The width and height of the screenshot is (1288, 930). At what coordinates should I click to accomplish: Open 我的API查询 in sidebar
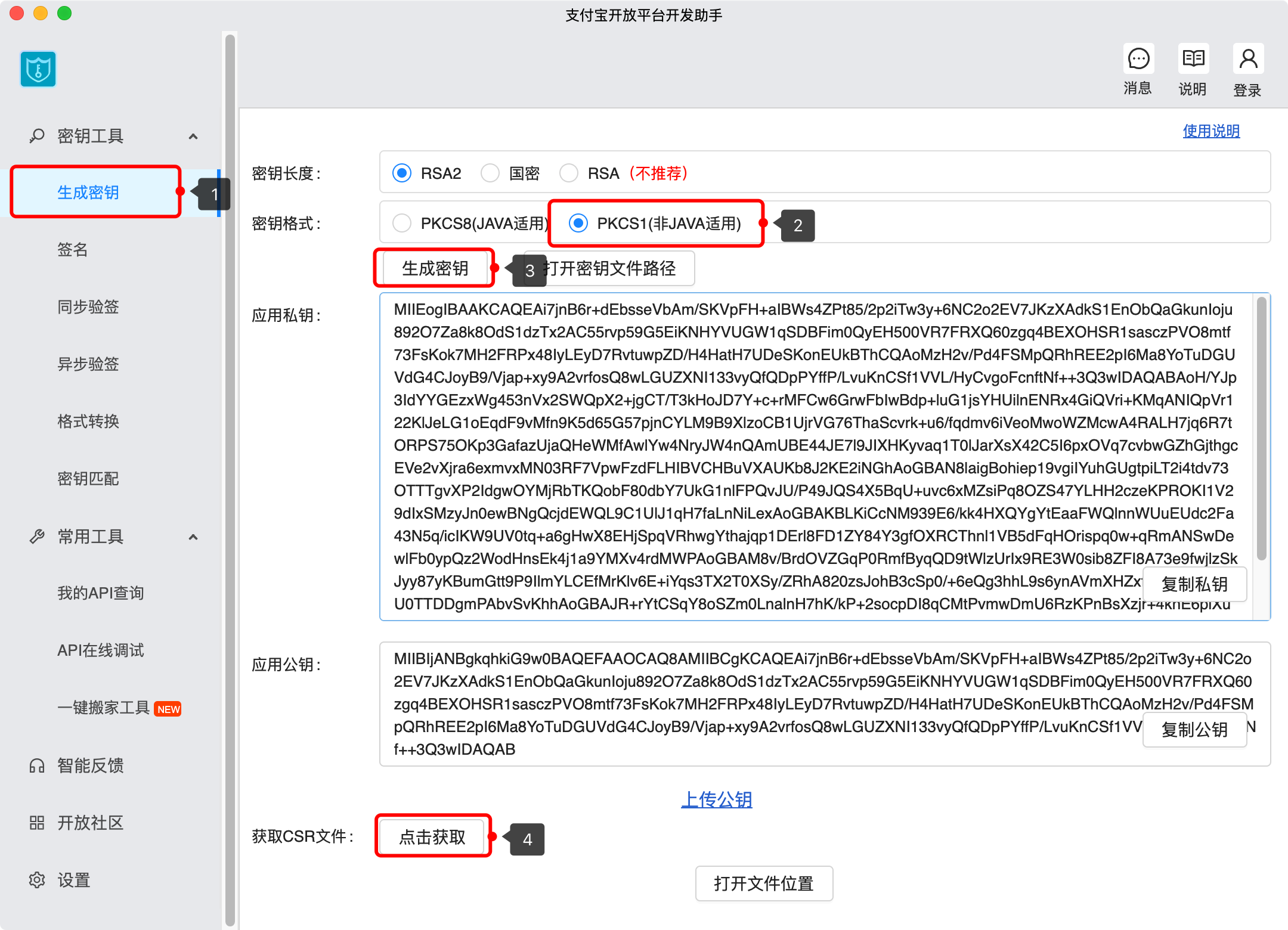pos(101,593)
